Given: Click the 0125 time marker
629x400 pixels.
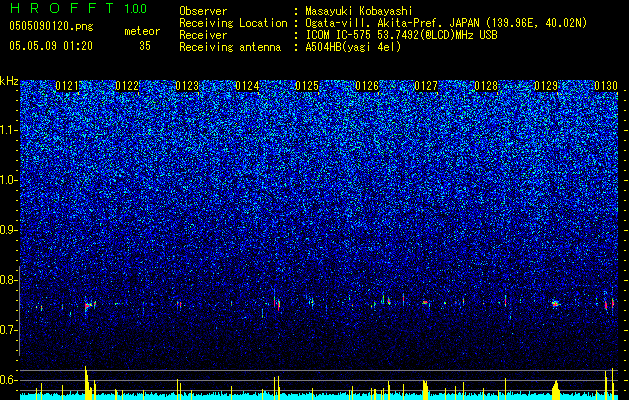Looking at the screenshot, I should click(307, 86).
